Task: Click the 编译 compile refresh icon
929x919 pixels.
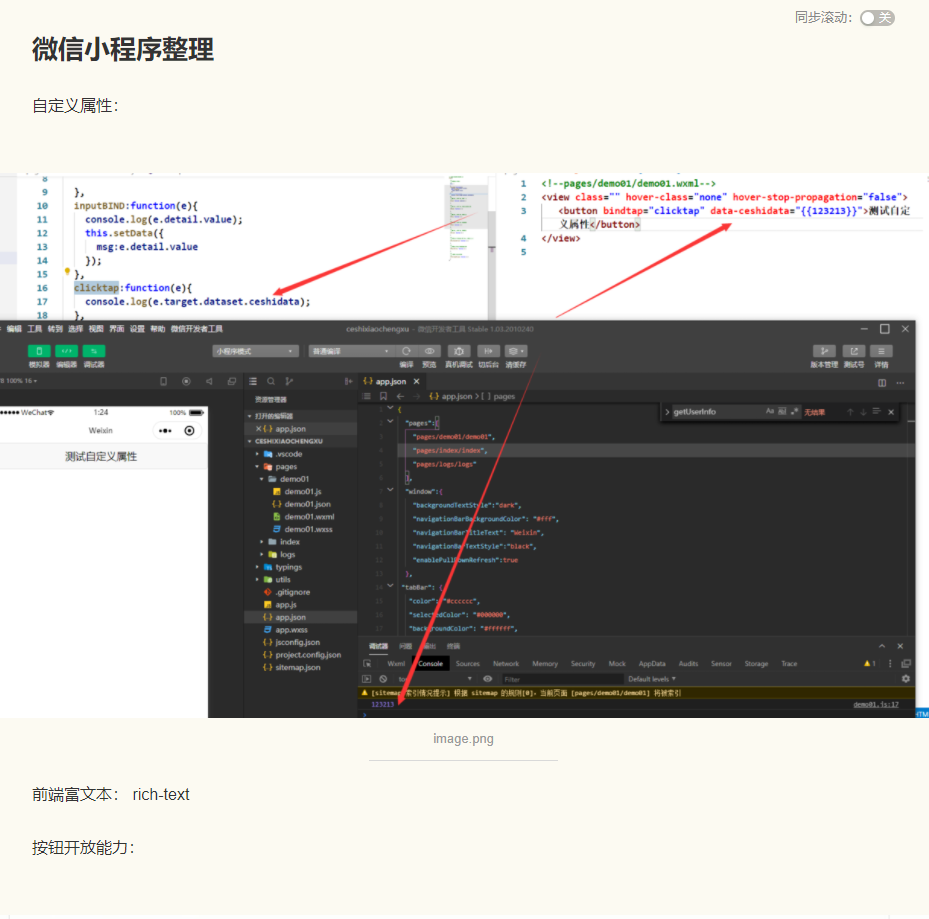Action: click(406, 351)
